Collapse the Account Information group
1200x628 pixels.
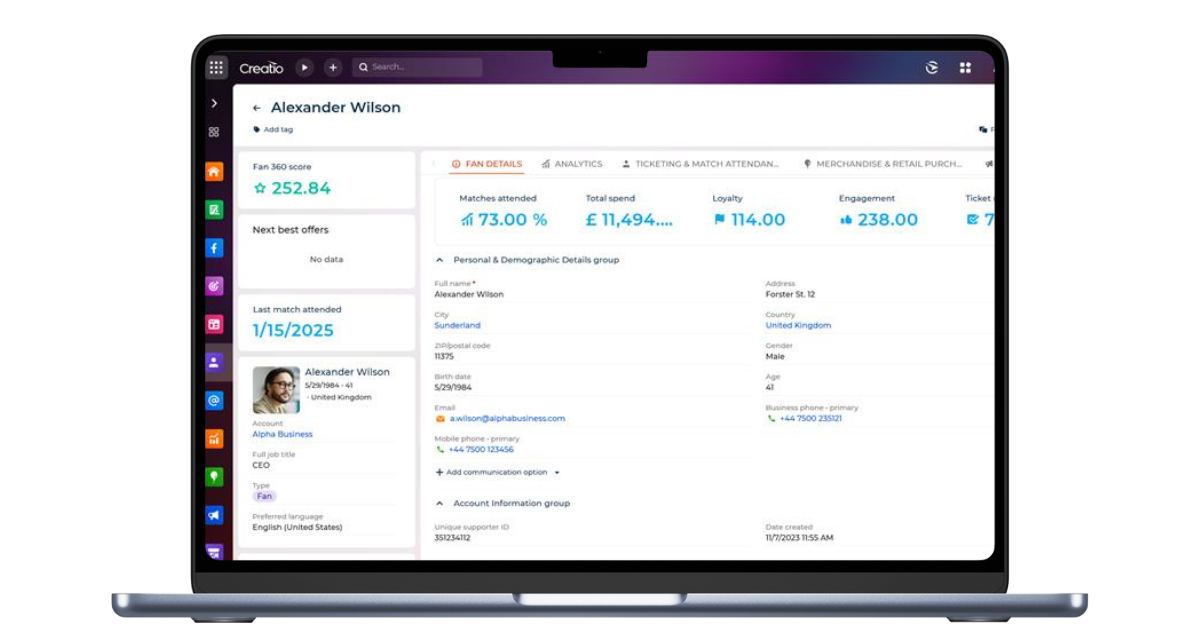[x=438, y=503]
